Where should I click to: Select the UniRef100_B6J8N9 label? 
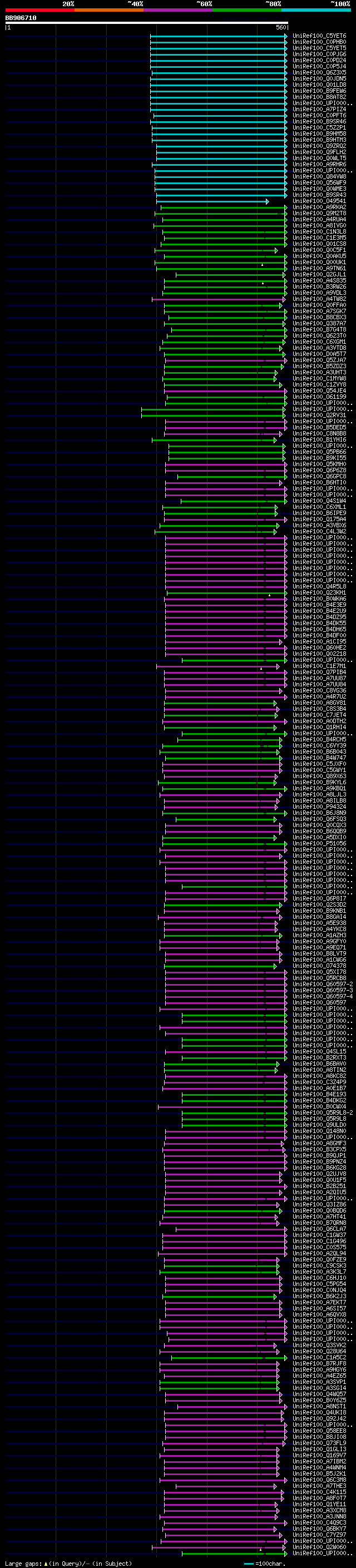[319, 813]
